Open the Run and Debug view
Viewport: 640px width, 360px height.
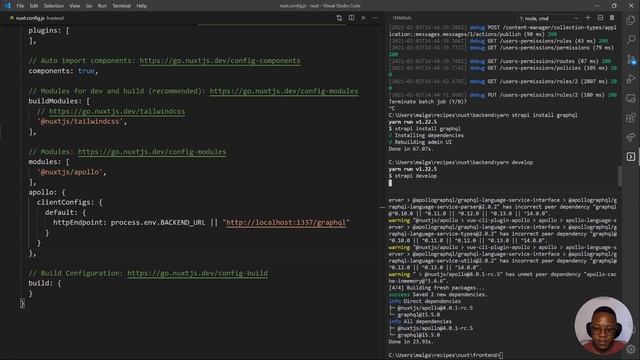[631, 79]
